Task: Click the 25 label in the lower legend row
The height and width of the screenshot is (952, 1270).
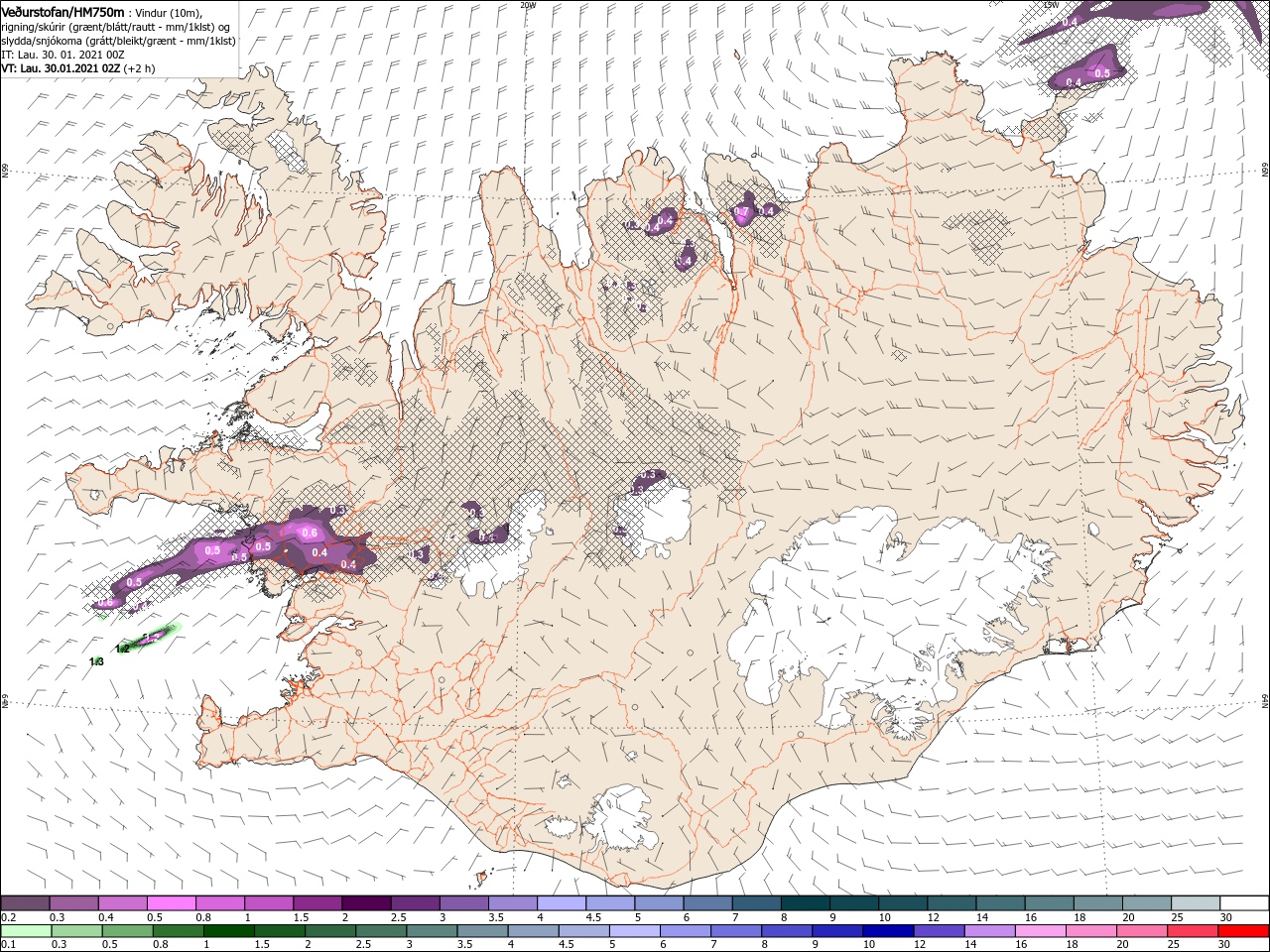Action: (1174, 945)
